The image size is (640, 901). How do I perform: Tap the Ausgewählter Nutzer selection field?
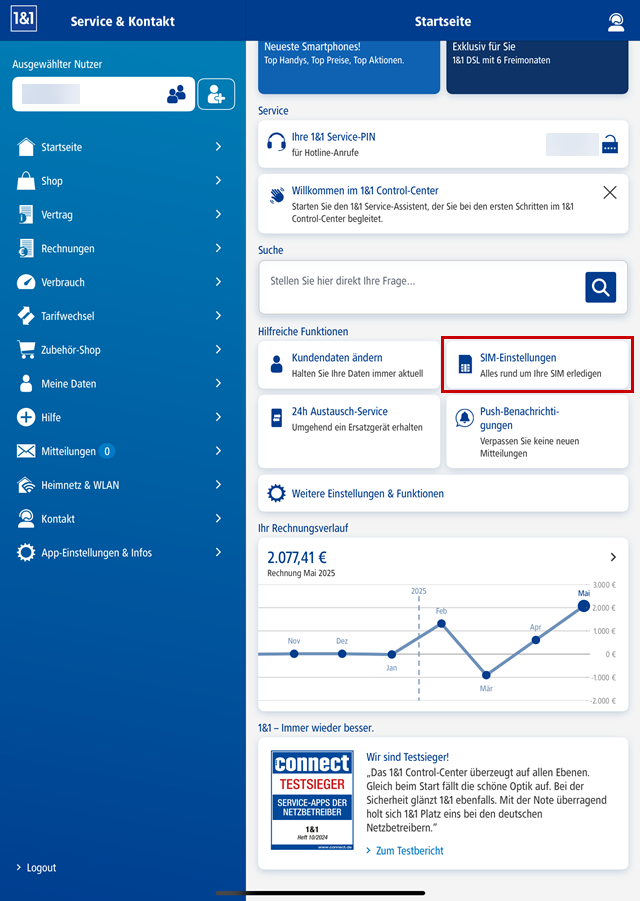tap(103, 94)
